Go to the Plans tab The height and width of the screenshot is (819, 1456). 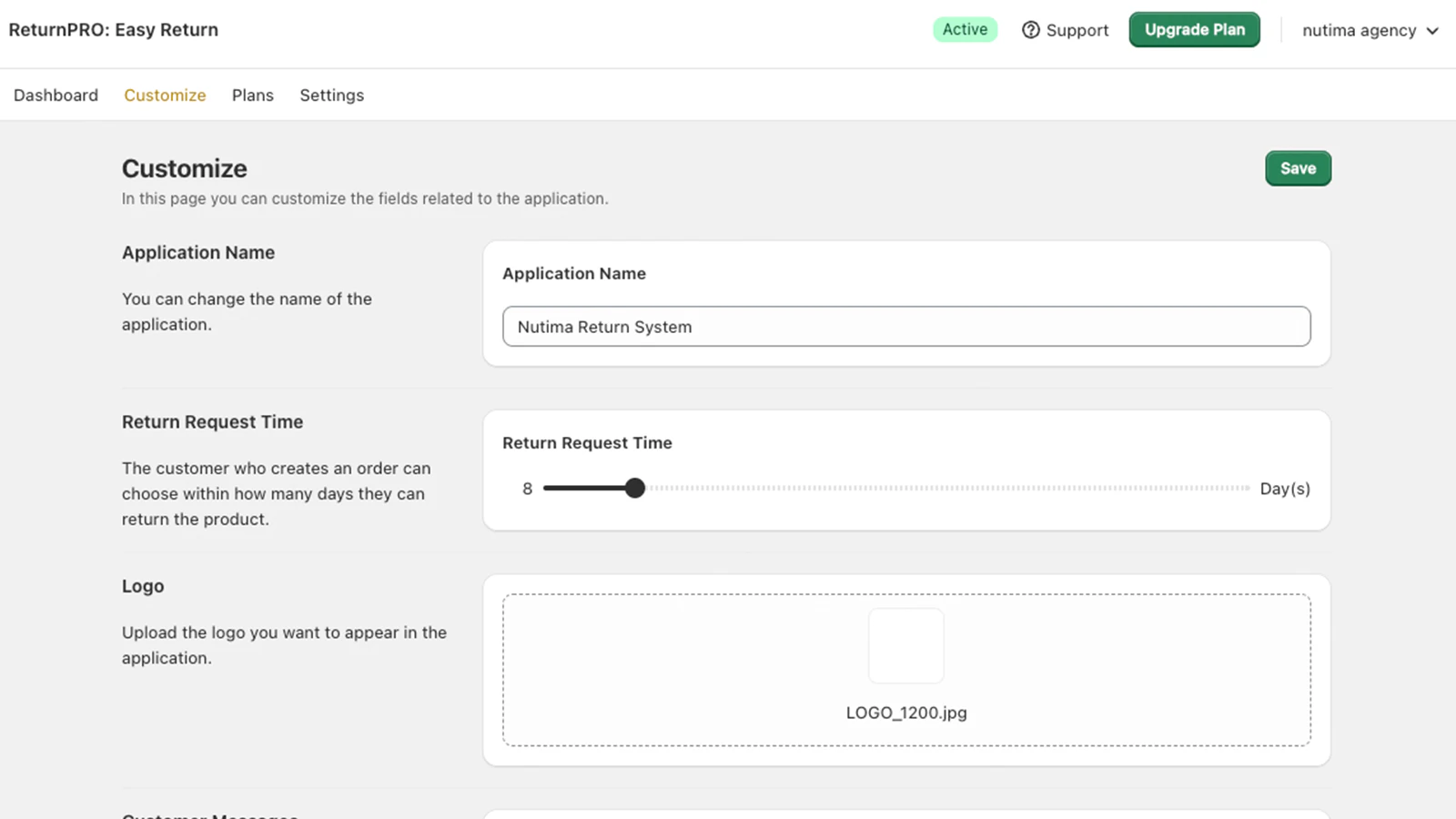click(252, 95)
